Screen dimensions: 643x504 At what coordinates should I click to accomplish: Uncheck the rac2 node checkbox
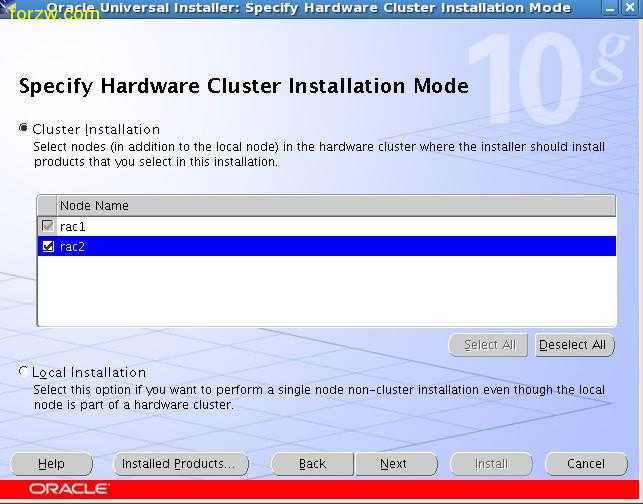pos(47,246)
